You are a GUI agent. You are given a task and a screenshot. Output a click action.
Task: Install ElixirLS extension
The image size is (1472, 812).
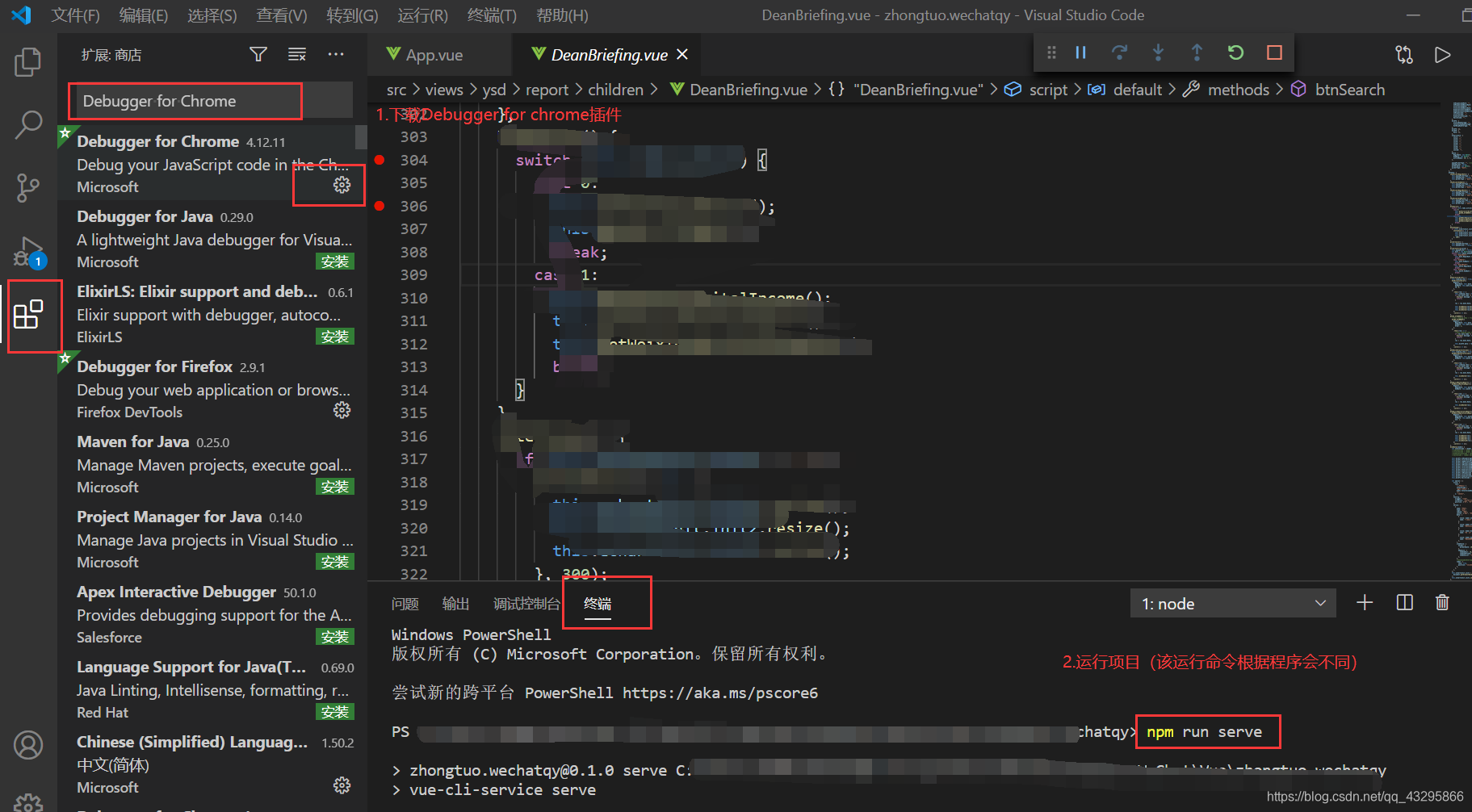335,337
